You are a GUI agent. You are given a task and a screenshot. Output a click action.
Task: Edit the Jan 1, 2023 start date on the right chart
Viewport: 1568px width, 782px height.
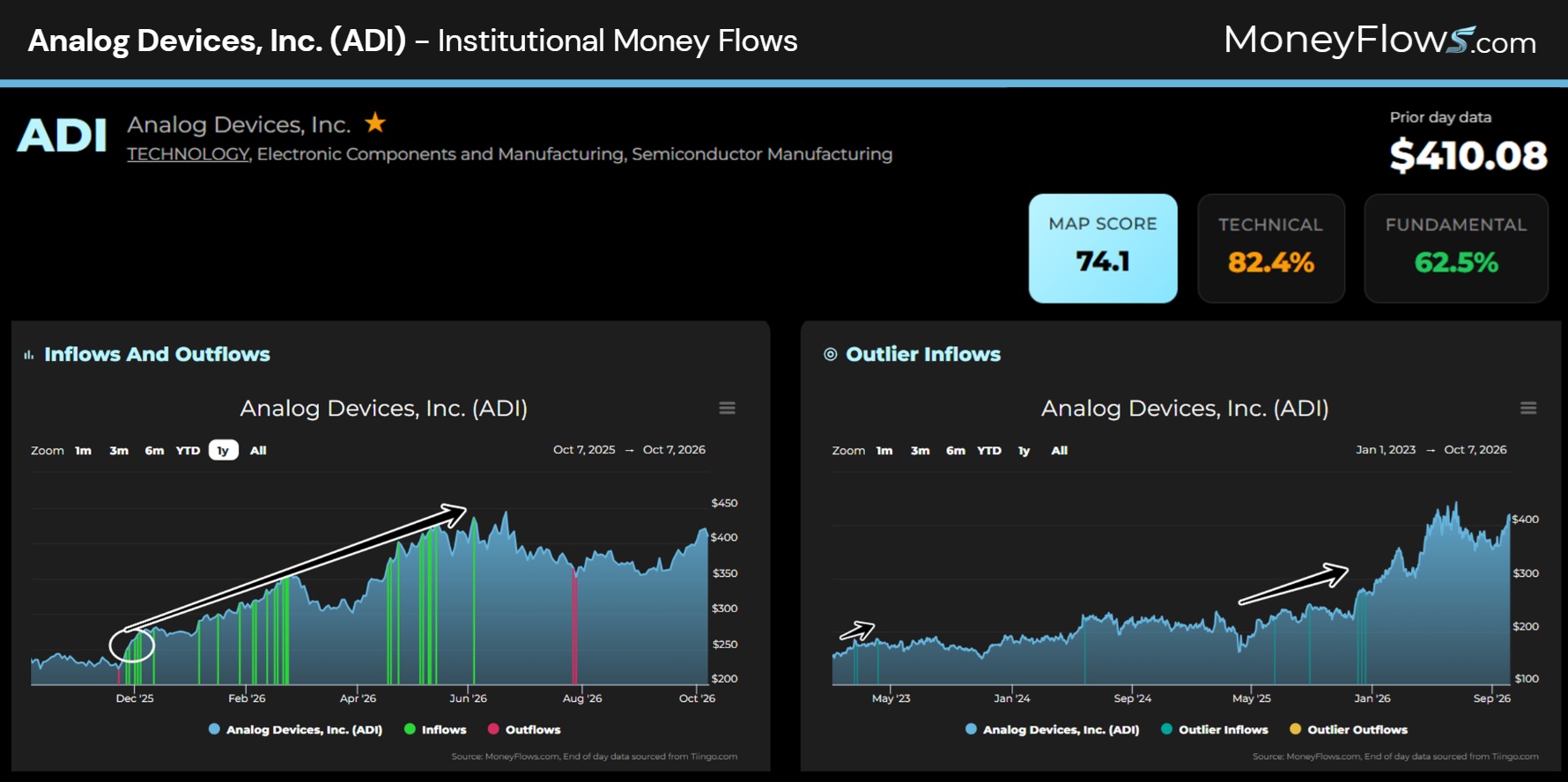pyautogui.click(x=1386, y=449)
